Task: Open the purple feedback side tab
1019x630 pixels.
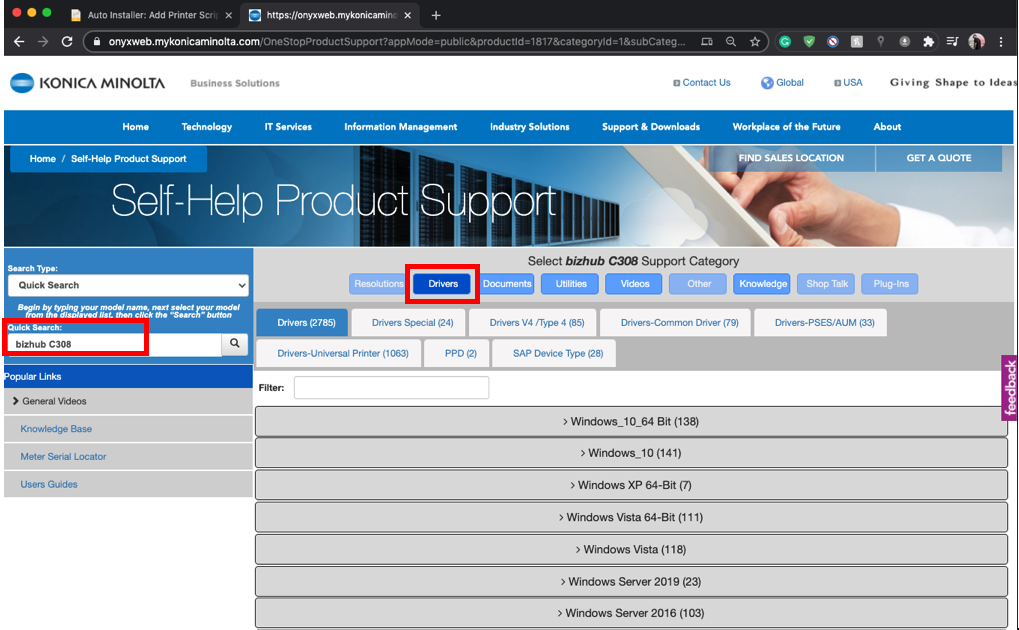Action: pyautogui.click(x=1009, y=388)
